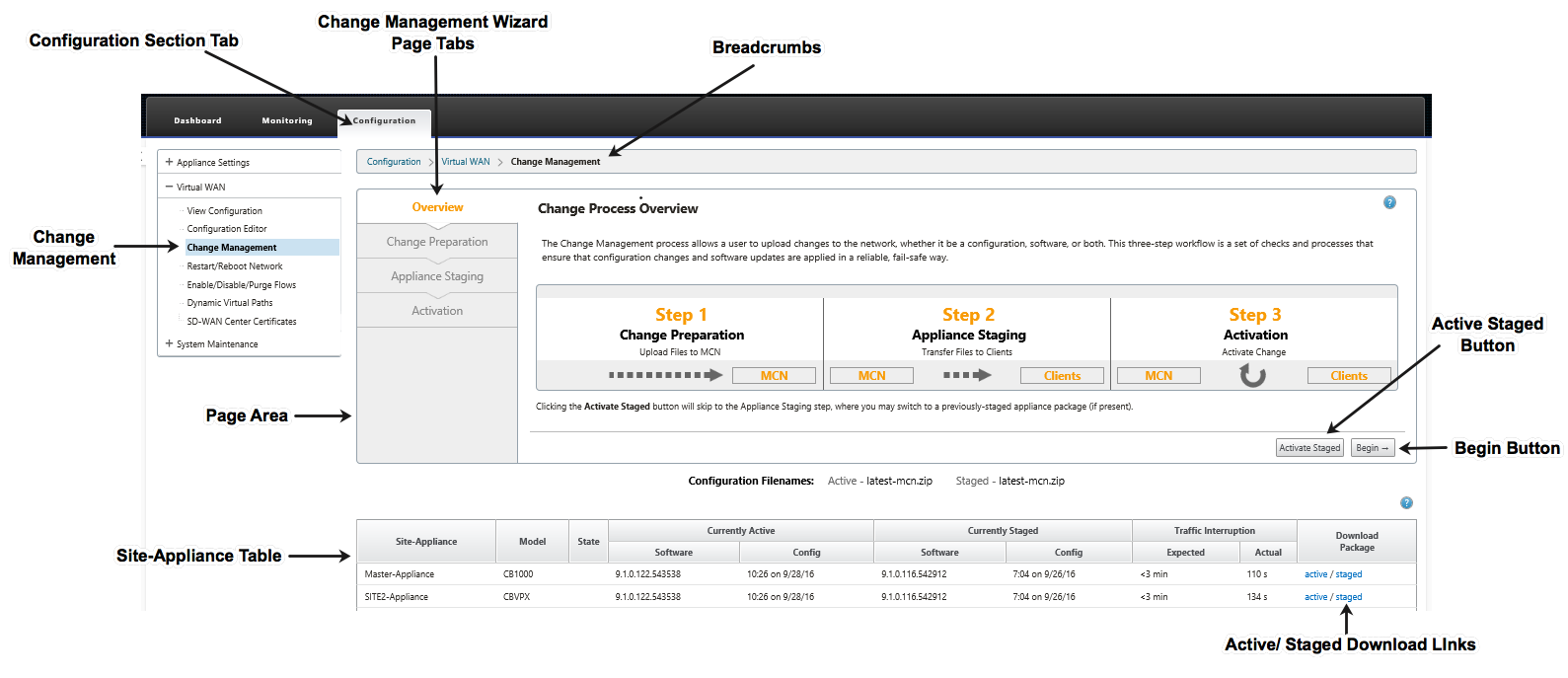Click the Begin button
The image size is (1568, 678).
(1373, 448)
